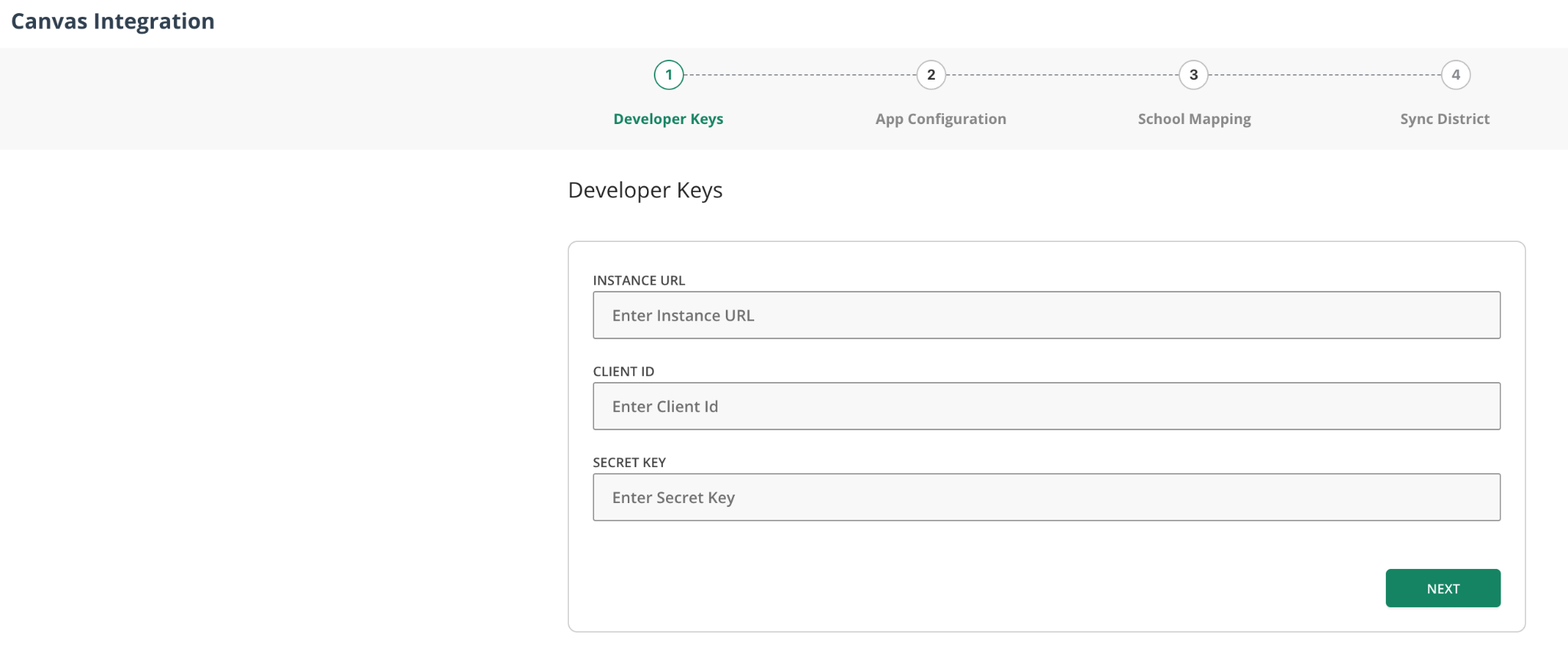The width and height of the screenshot is (1568, 647).
Task: Click step 1 circle in wizard stepper
Action: coord(668,75)
